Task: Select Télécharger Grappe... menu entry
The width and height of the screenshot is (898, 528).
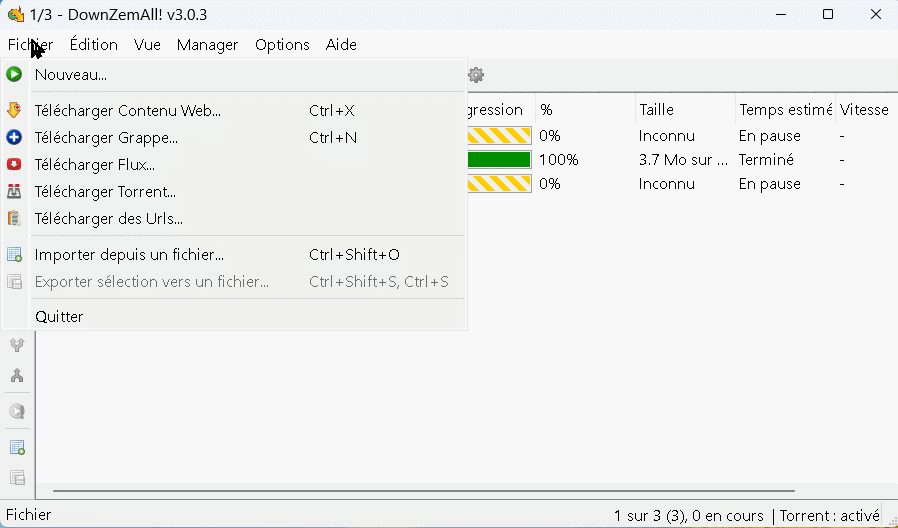Action: coord(106,138)
